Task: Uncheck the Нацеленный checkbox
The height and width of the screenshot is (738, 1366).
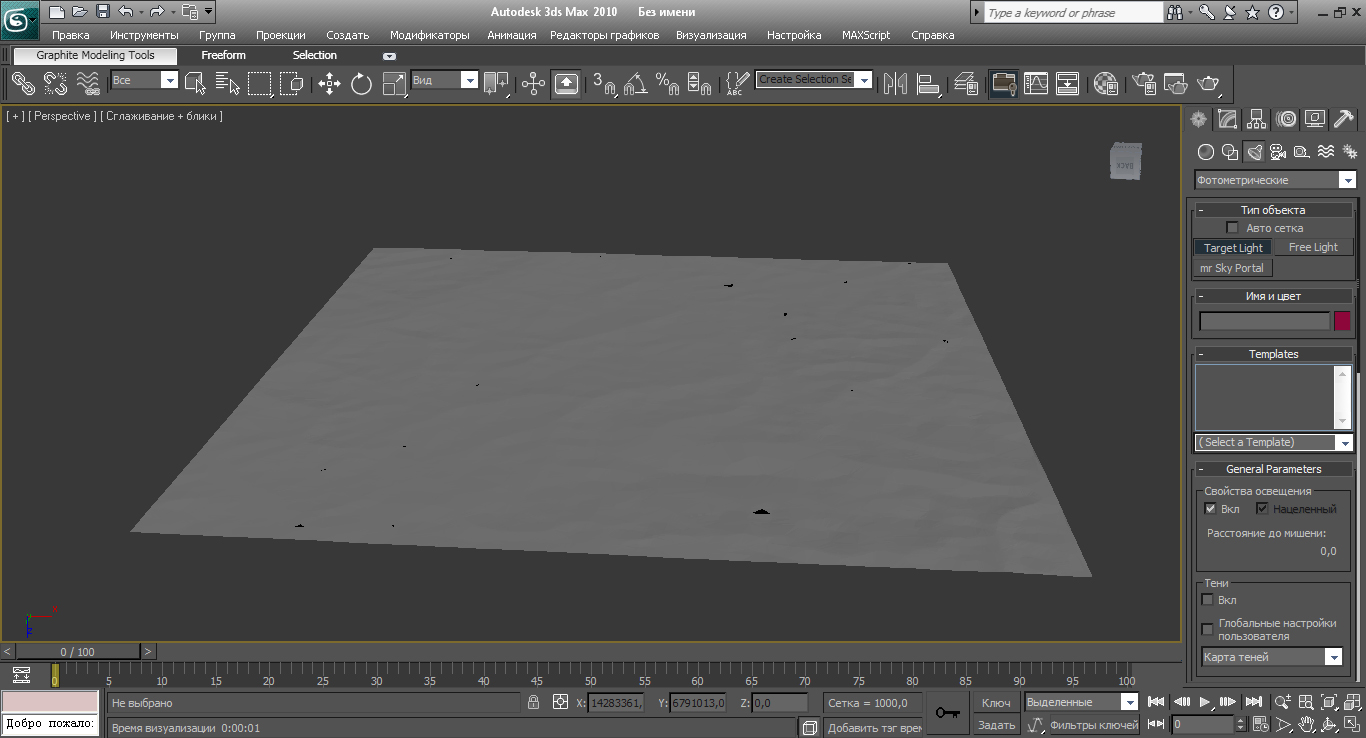Action: pos(1262,509)
